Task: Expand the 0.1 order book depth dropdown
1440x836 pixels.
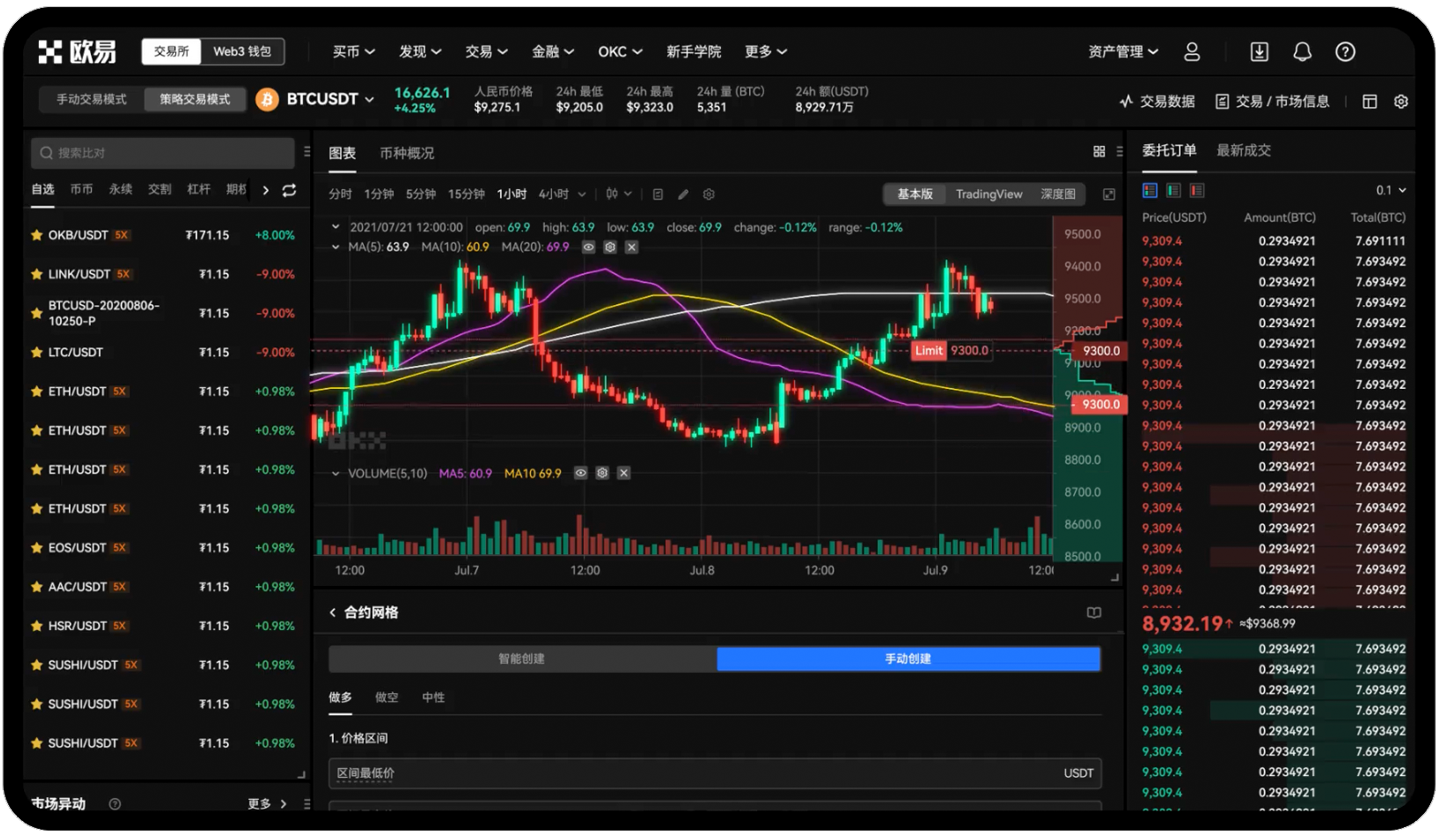Action: 1391,190
